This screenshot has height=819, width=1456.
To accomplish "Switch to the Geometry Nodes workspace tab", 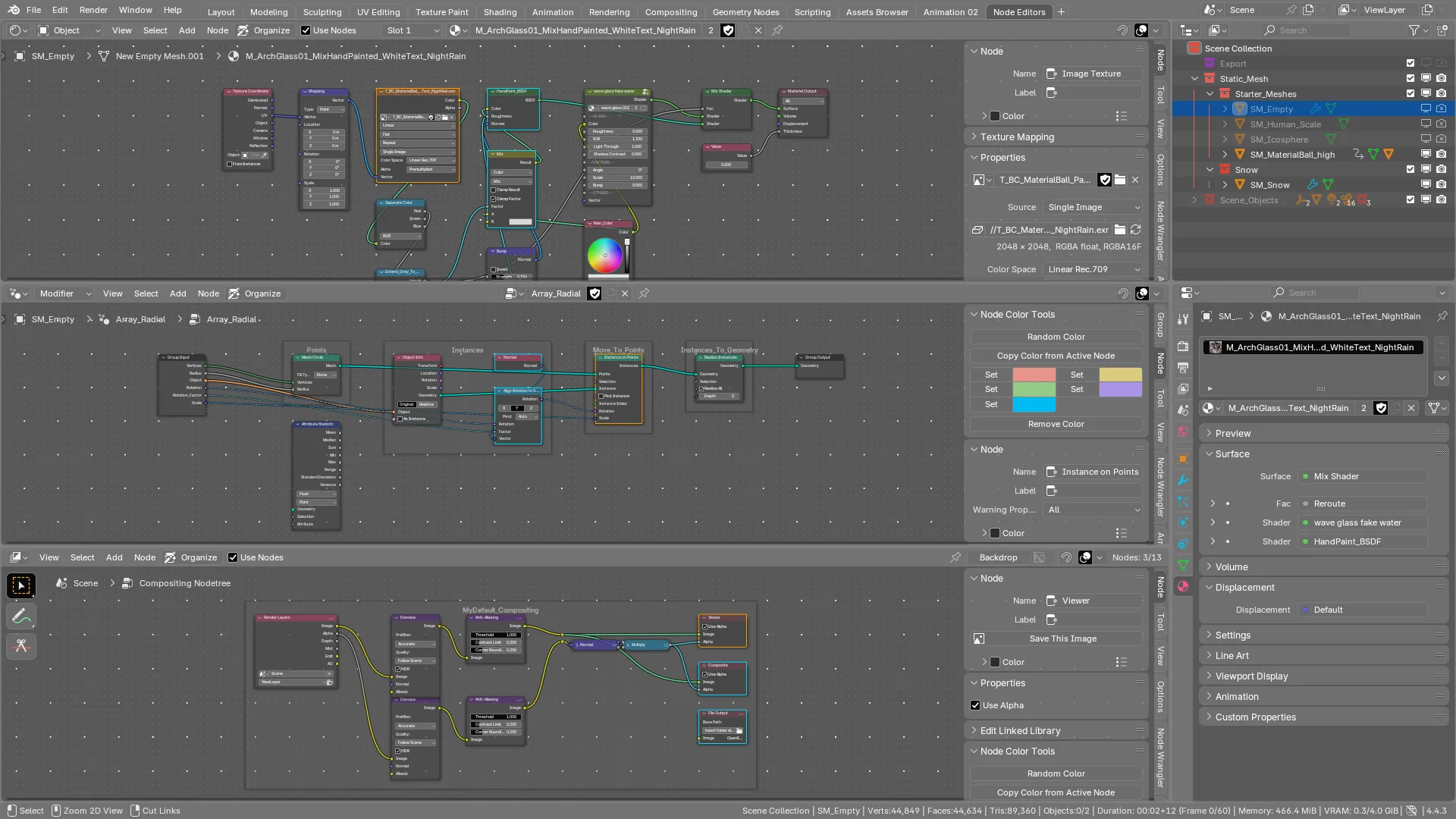I will coord(745,12).
